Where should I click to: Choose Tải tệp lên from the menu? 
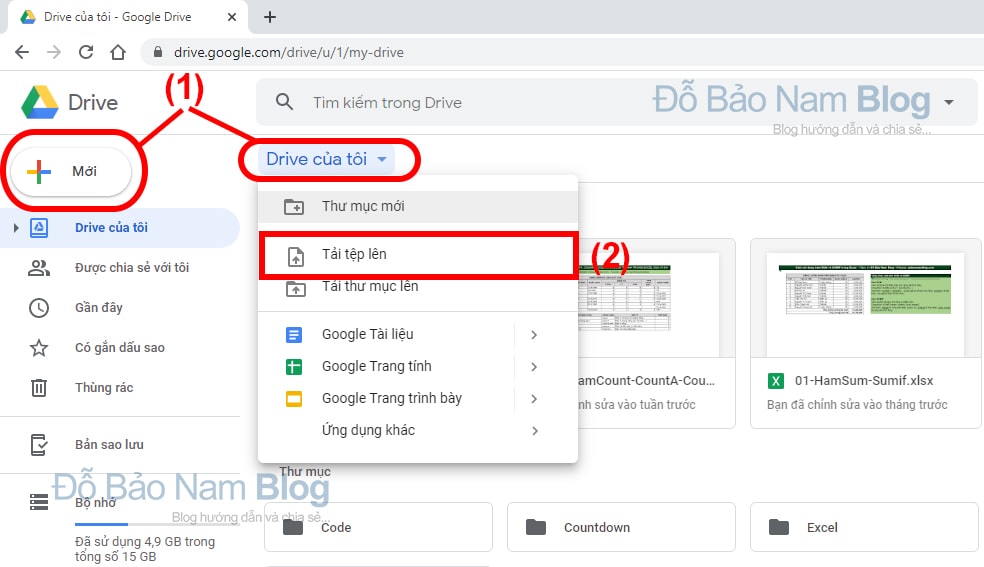(418, 255)
